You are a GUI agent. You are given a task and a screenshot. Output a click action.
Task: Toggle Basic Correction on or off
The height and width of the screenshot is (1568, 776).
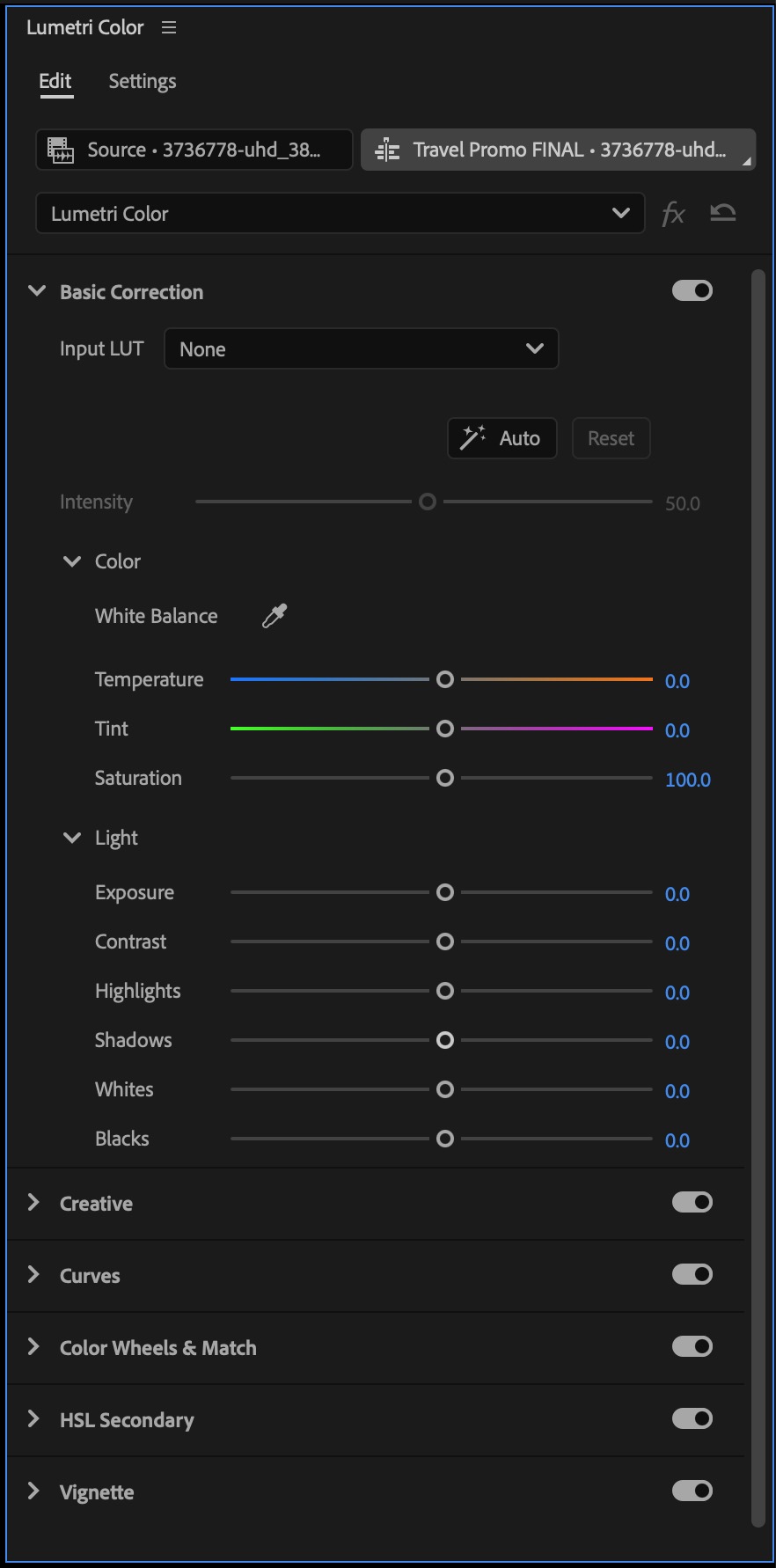(692, 290)
